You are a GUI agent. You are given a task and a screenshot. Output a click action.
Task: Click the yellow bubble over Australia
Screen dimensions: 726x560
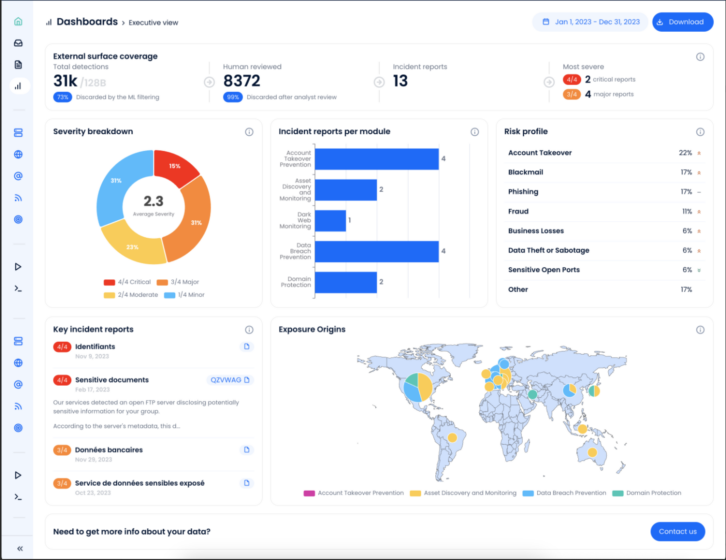pyautogui.click(x=592, y=453)
